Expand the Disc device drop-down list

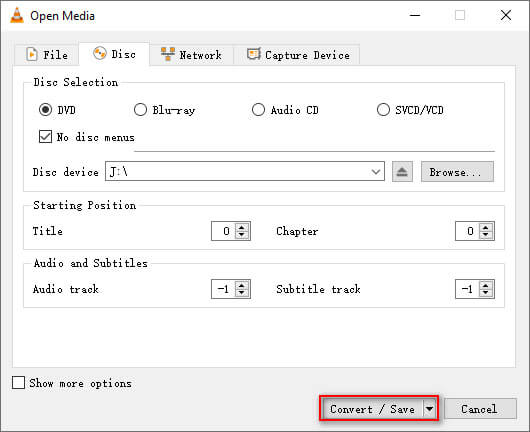coord(376,172)
